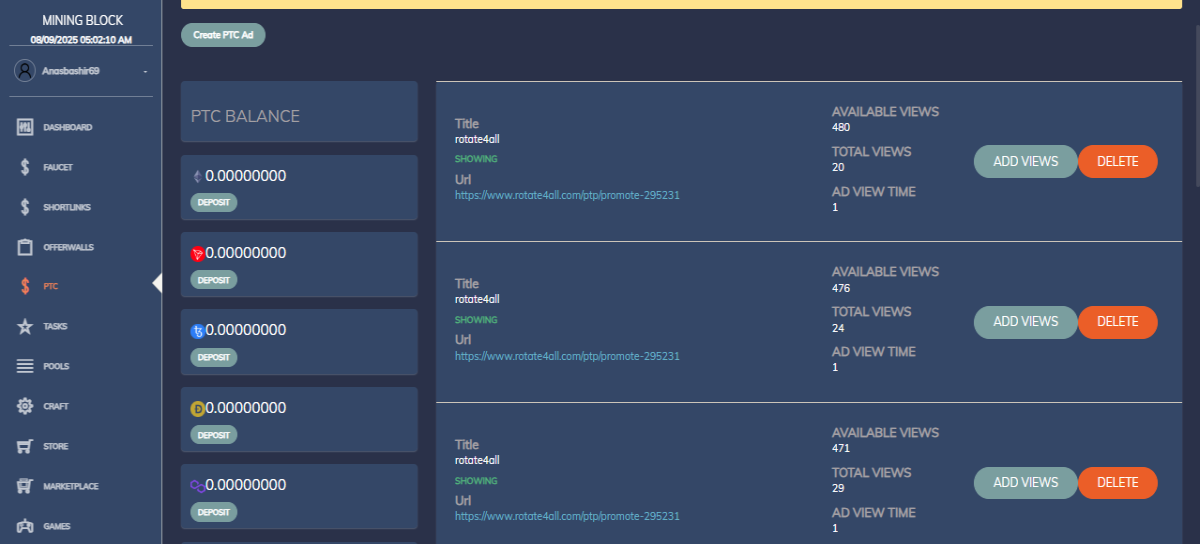Add views to ad with 471 available

coord(1025,483)
